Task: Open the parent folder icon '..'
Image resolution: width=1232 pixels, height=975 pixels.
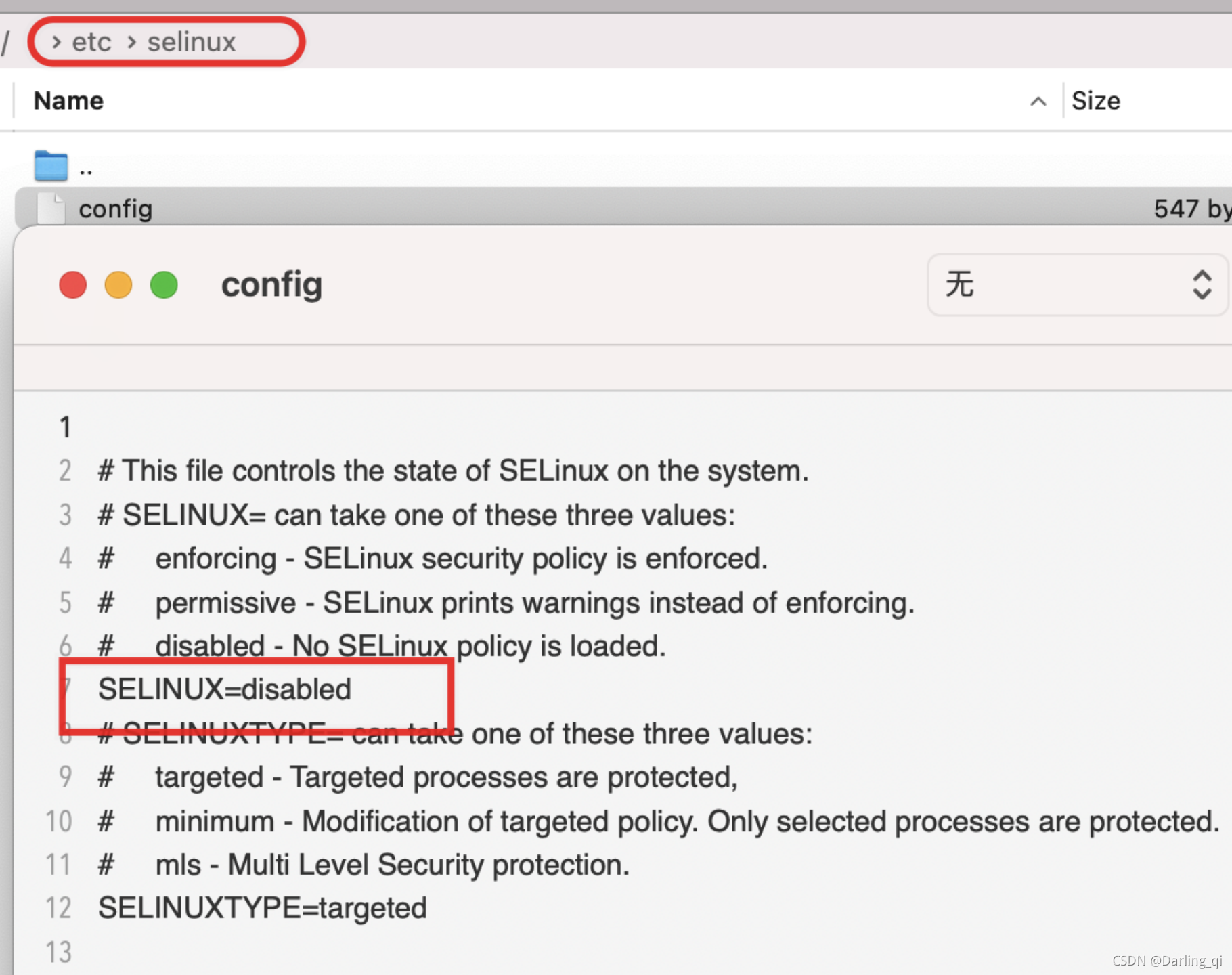Action: 51,166
